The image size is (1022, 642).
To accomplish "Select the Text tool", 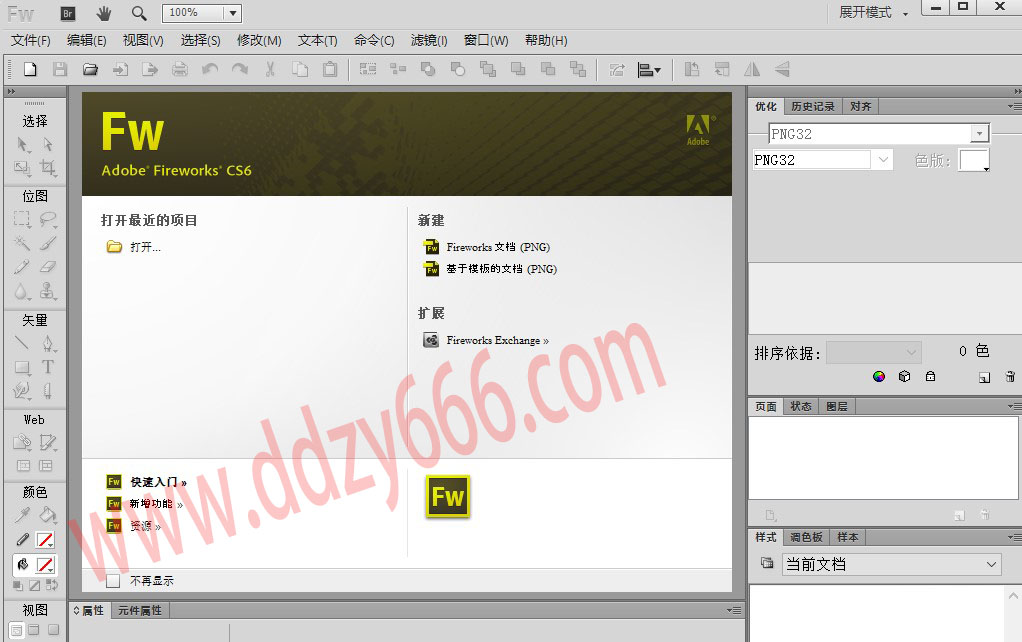I will pyautogui.click(x=48, y=367).
